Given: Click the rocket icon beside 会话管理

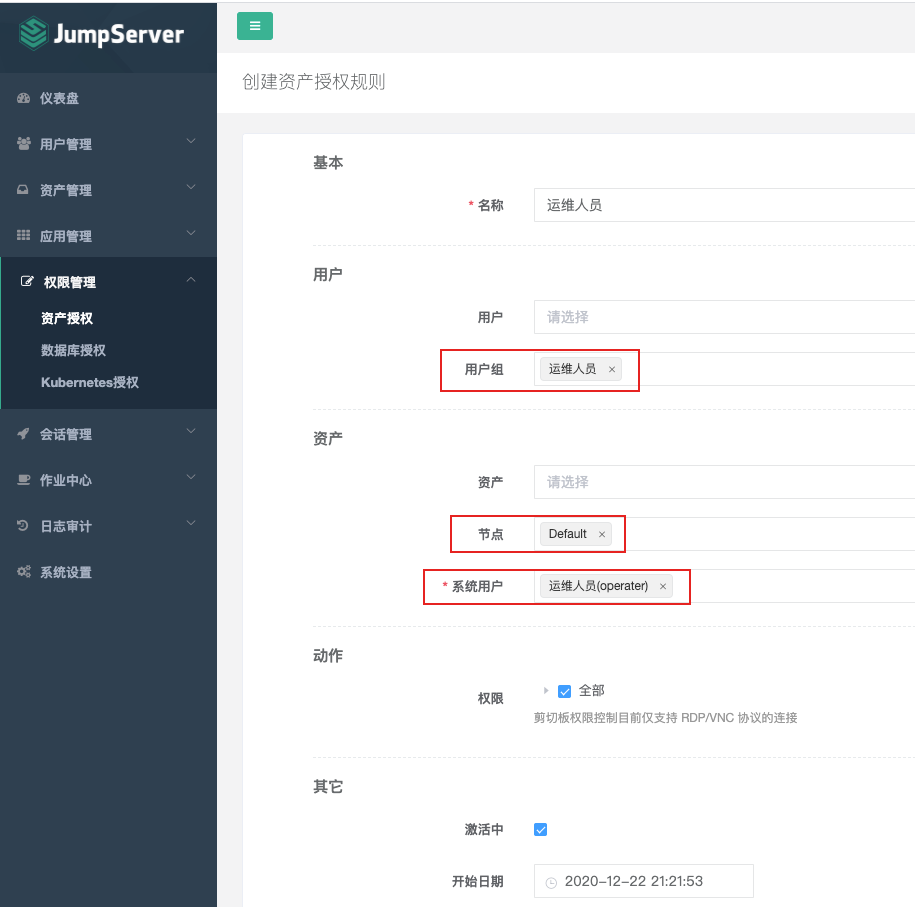Looking at the screenshot, I should (x=23, y=434).
